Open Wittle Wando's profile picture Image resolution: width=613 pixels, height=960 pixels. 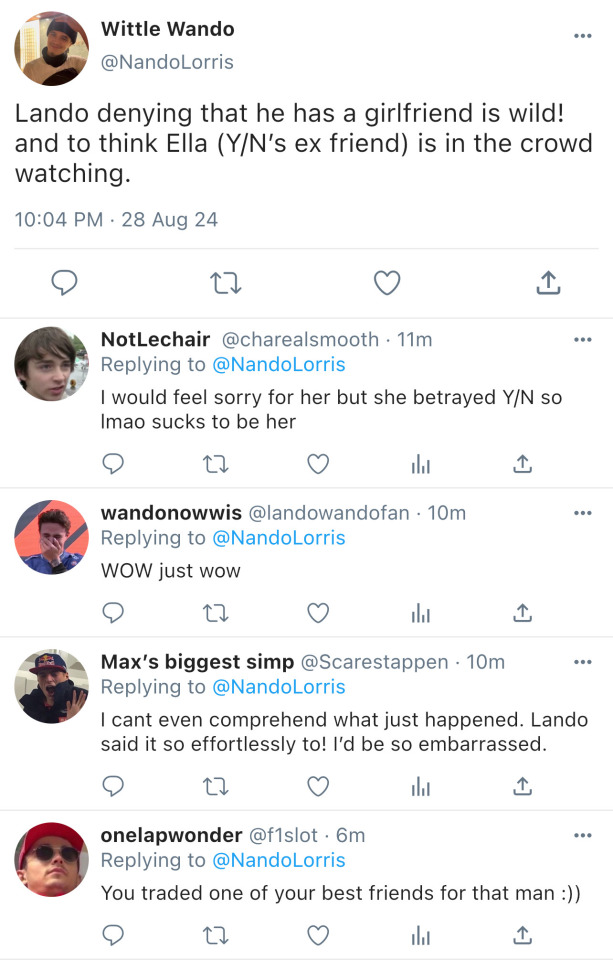[x=52, y=49]
